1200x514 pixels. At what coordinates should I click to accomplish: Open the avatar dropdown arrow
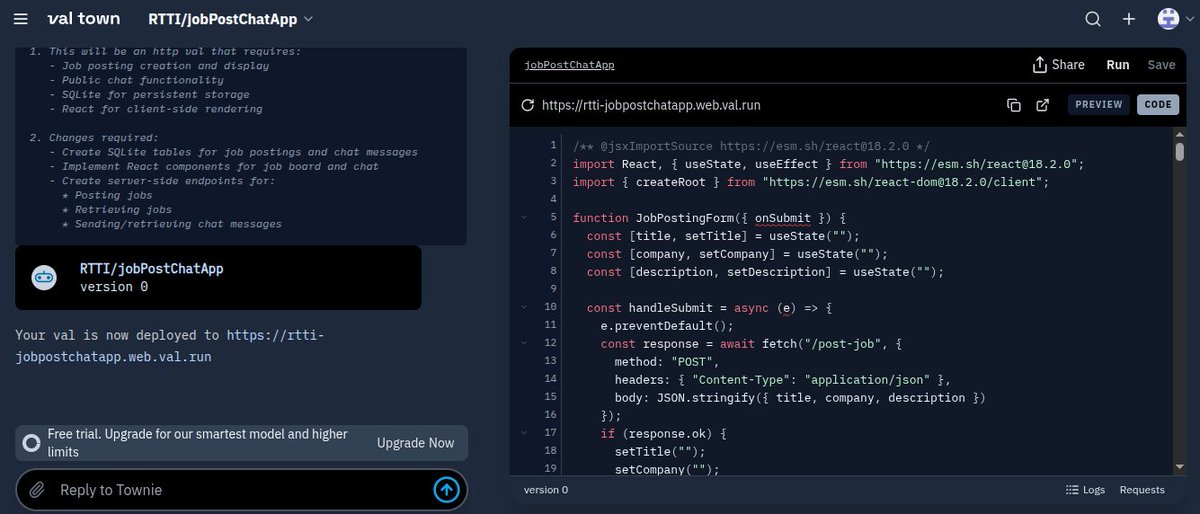pos(1188,19)
